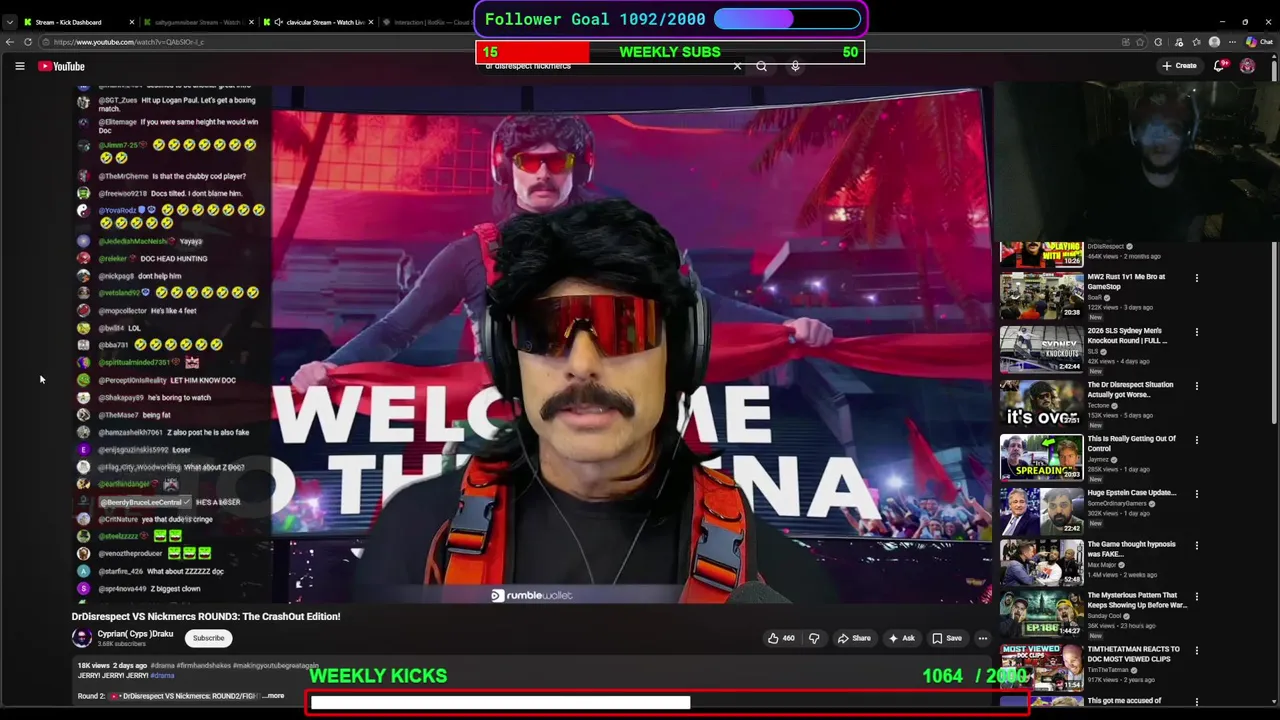
Task: Open options for Really Getting Out video
Action: click(x=1196, y=440)
